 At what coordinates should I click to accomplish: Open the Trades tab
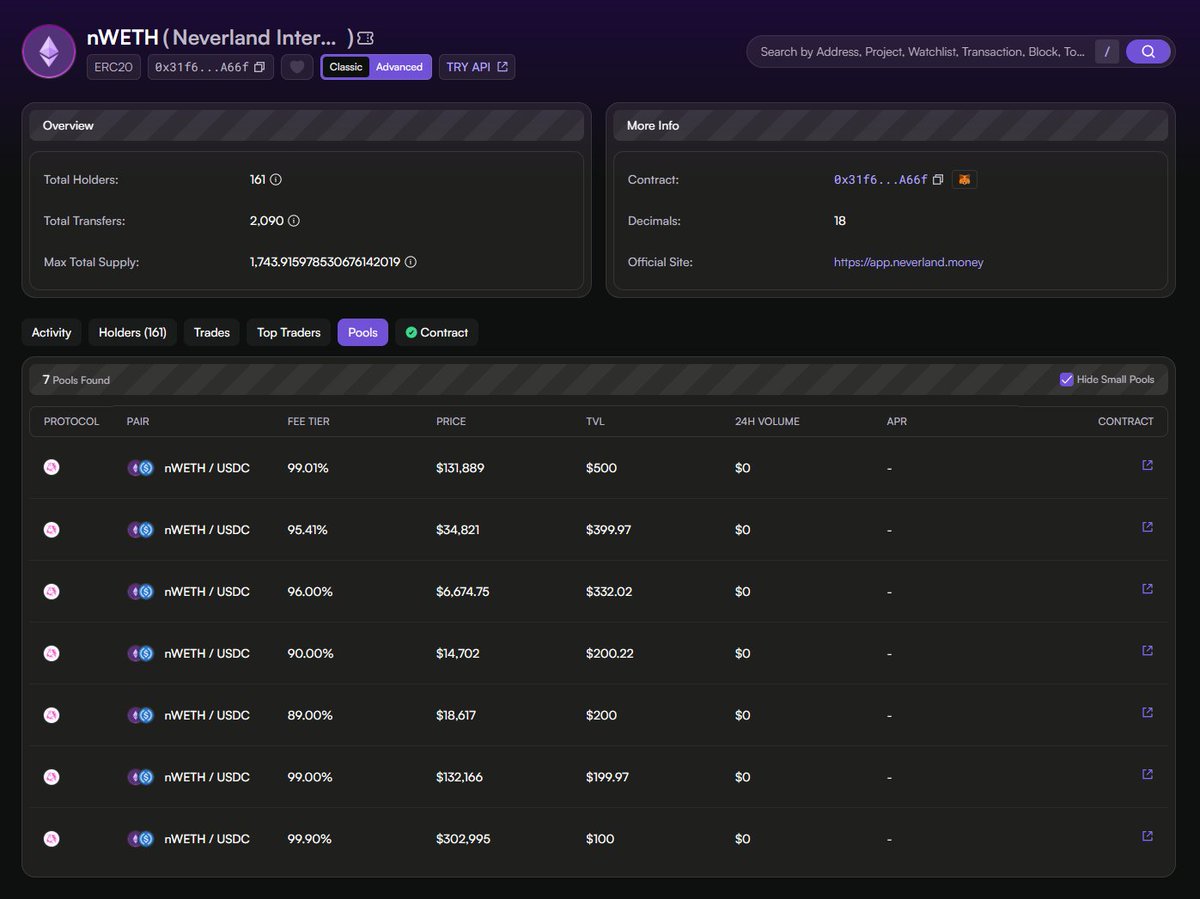tap(212, 332)
